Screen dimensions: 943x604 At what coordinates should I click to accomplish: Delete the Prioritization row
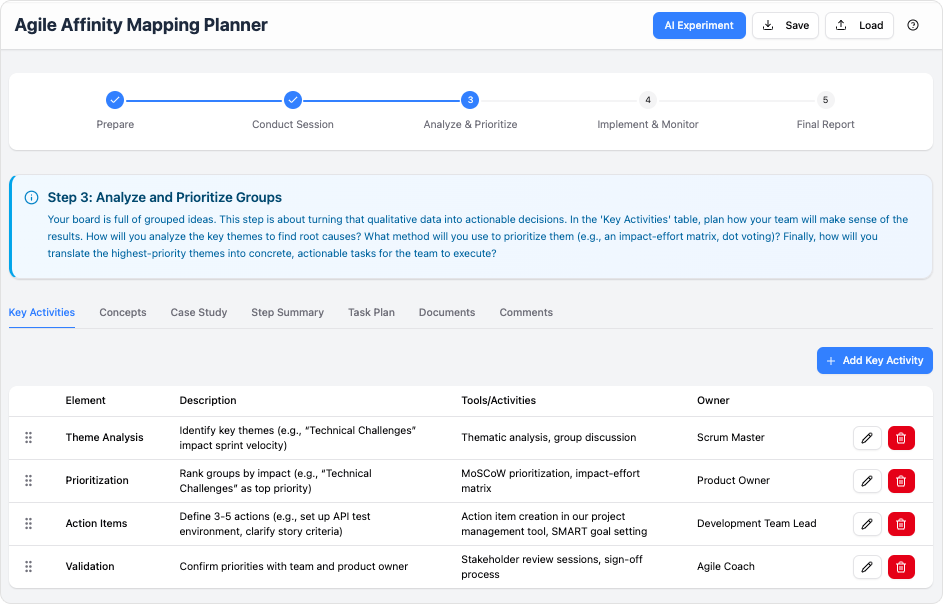pyautogui.click(x=901, y=481)
